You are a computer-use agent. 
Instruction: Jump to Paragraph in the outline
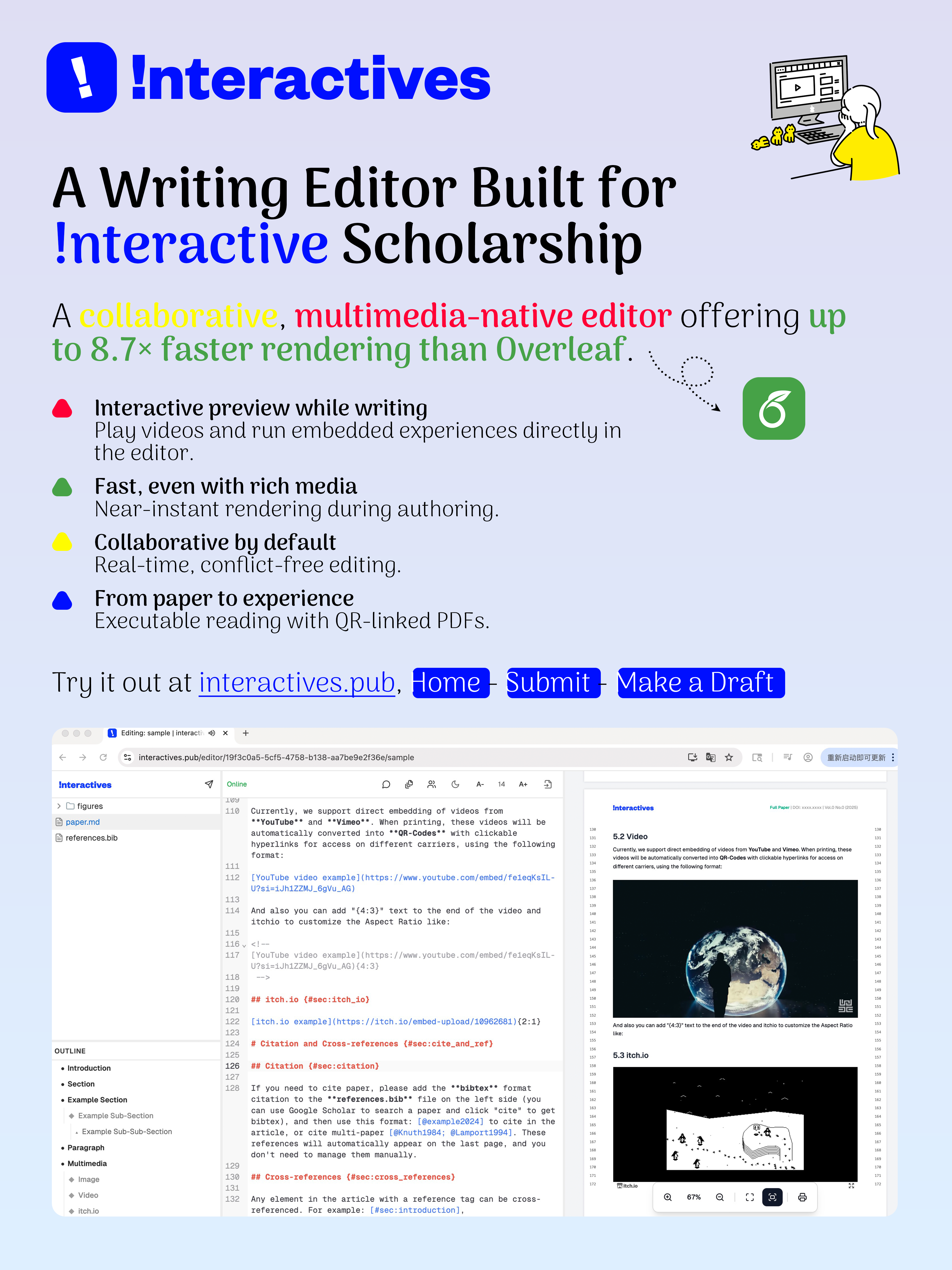[86, 1148]
